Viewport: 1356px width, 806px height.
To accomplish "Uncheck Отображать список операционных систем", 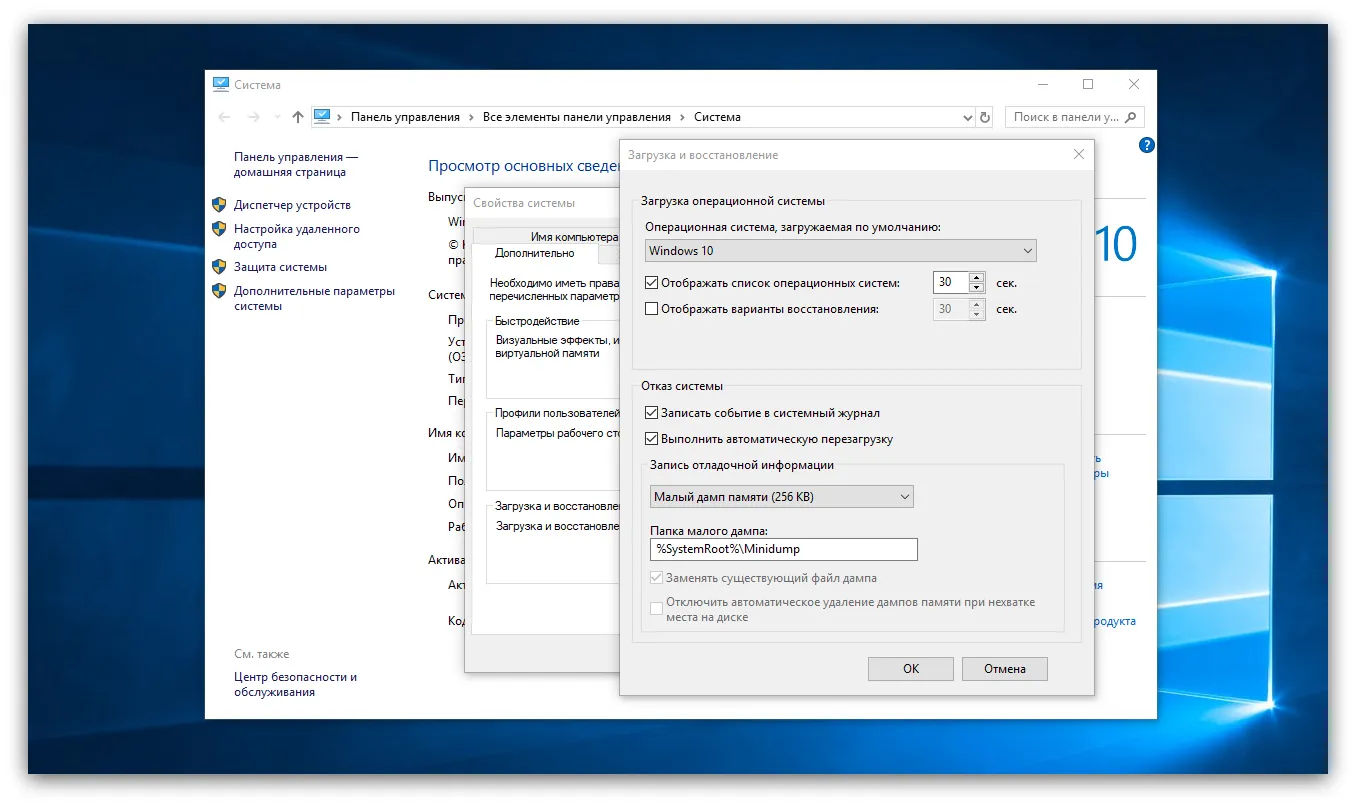I will pos(652,283).
